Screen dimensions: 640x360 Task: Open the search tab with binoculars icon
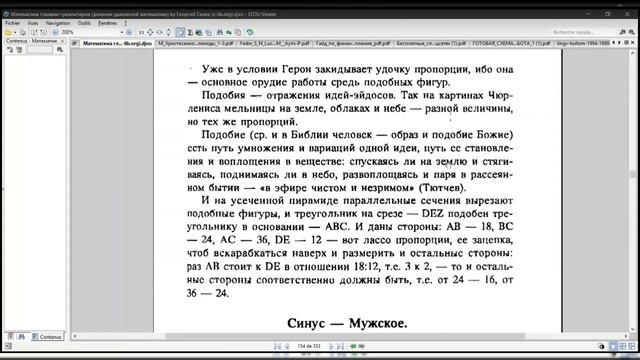coord(22,337)
